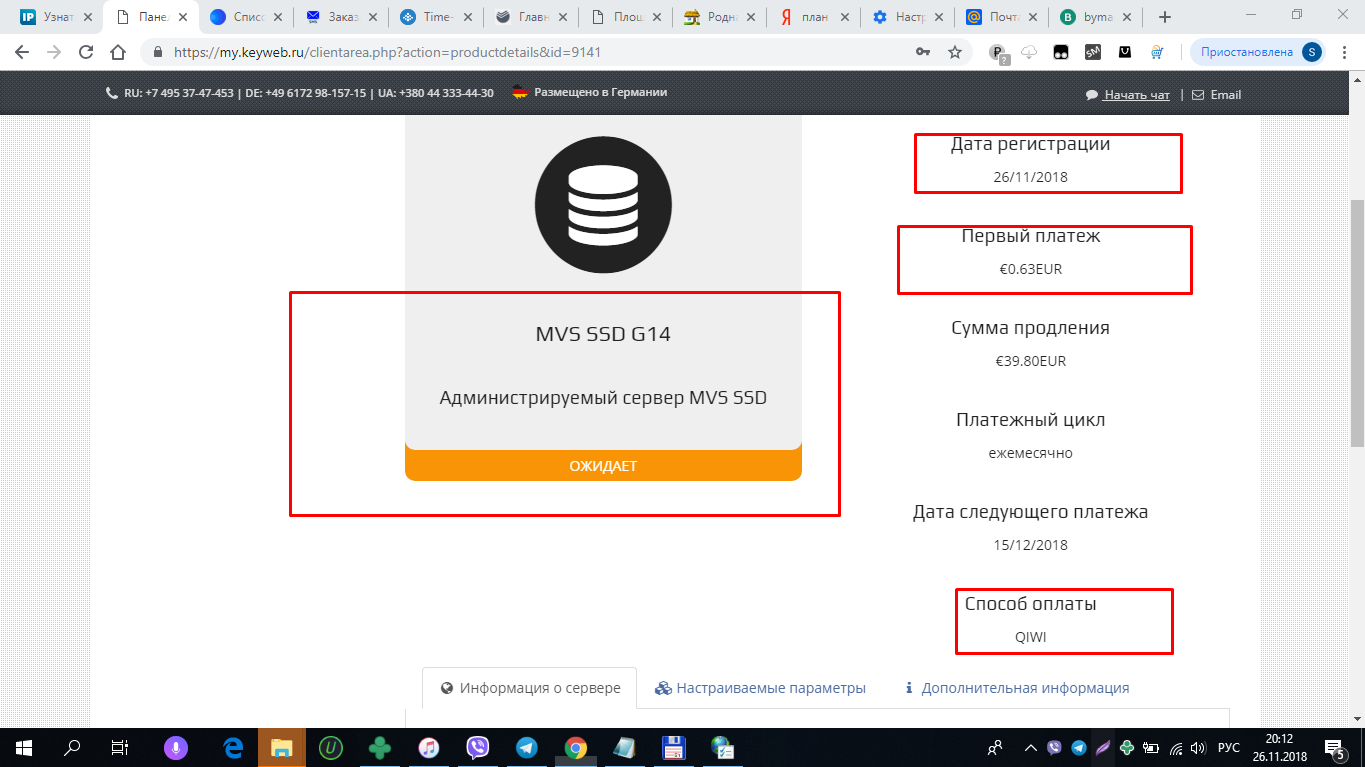Expand hidden system tray icons

click(1030, 747)
